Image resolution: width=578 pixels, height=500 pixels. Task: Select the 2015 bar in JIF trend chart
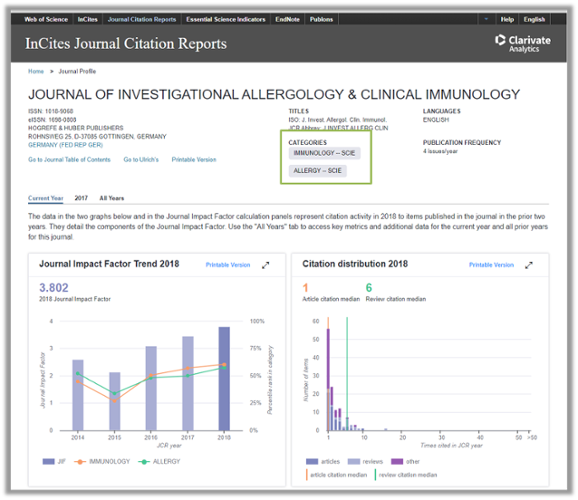[115, 402]
